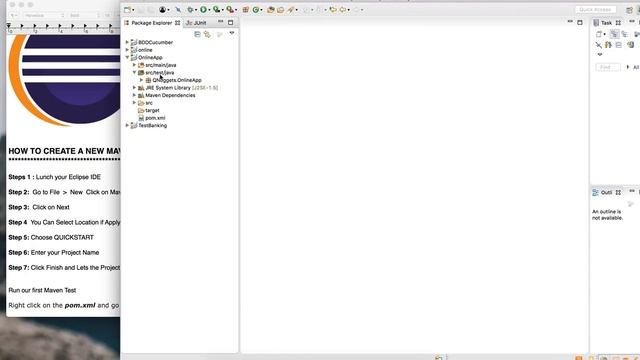The width and height of the screenshot is (640, 360).
Task: Click the New Task icon in Task List
Action: (x=599, y=34)
